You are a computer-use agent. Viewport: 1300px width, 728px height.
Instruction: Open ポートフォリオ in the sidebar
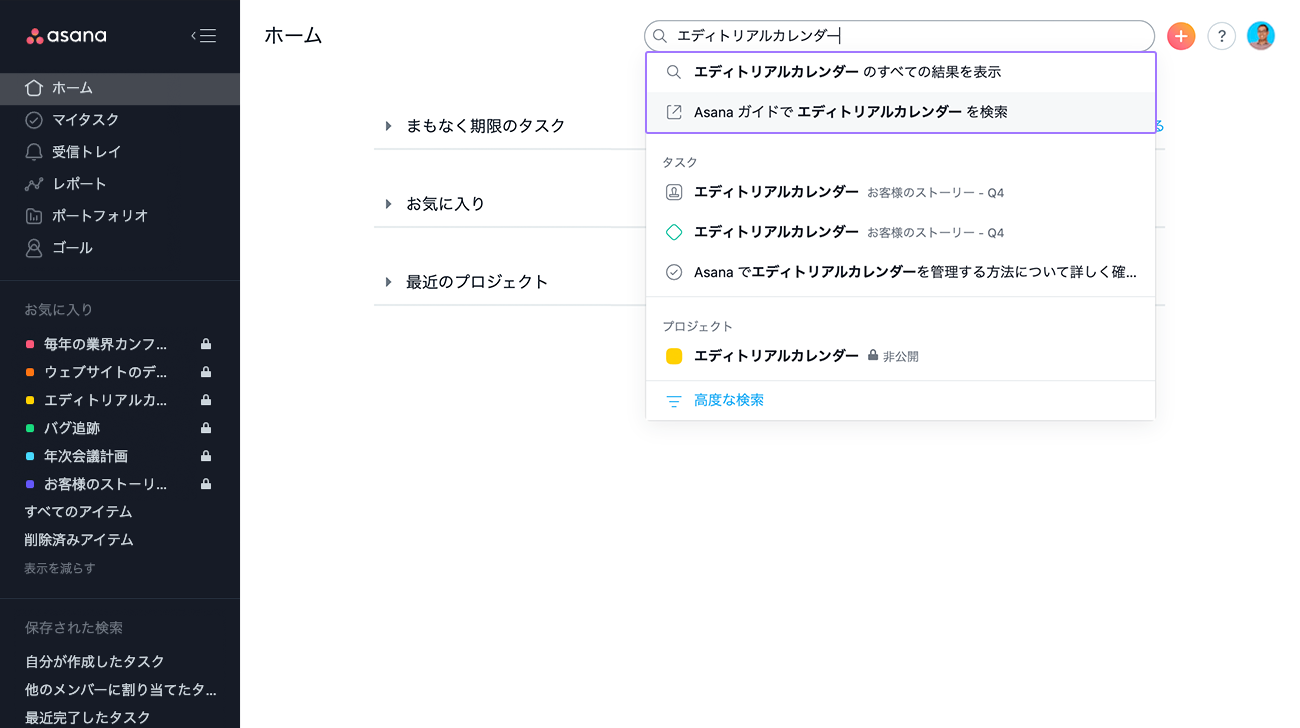click(x=120, y=216)
